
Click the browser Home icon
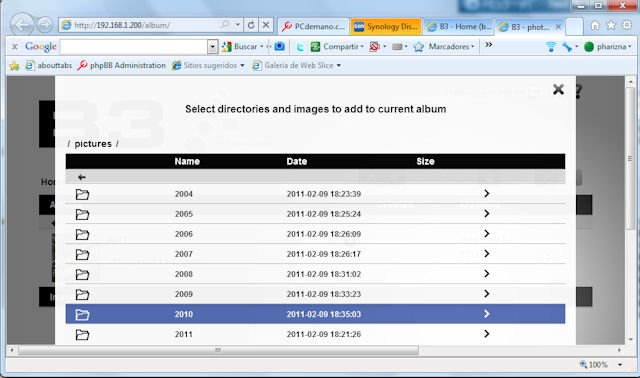pyautogui.click(x=595, y=25)
